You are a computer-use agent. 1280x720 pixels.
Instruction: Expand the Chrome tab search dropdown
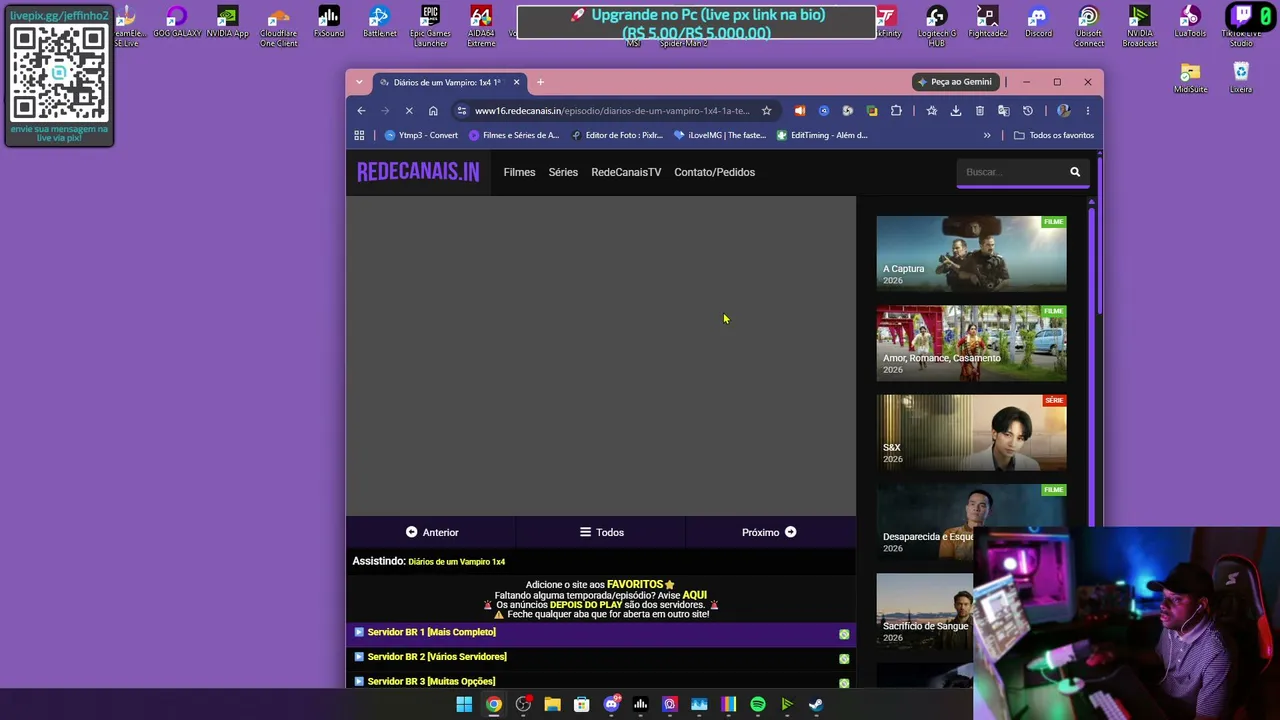pyautogui.click(x=359, y=82)
